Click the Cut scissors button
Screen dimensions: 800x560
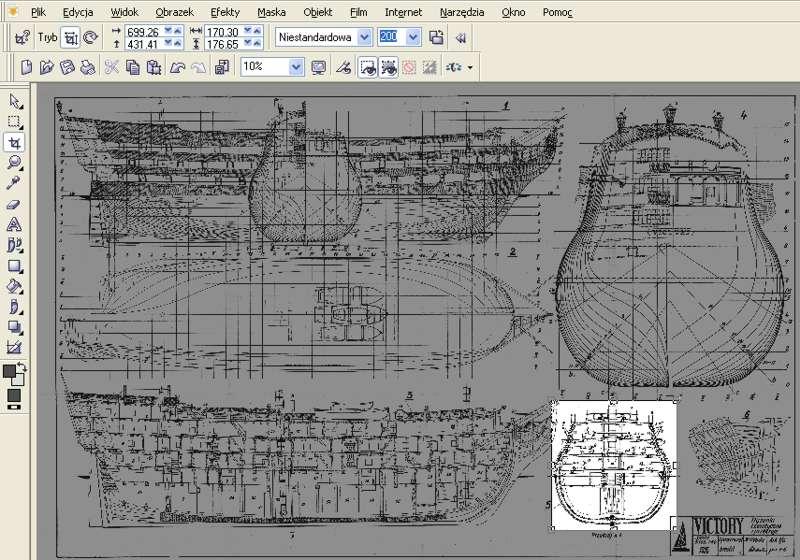click(111, 67)
